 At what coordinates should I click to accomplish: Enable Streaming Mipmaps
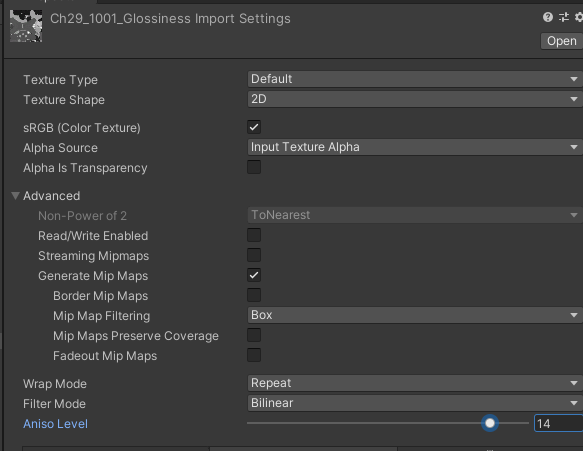pyautogui.click(x=254, y=255)
